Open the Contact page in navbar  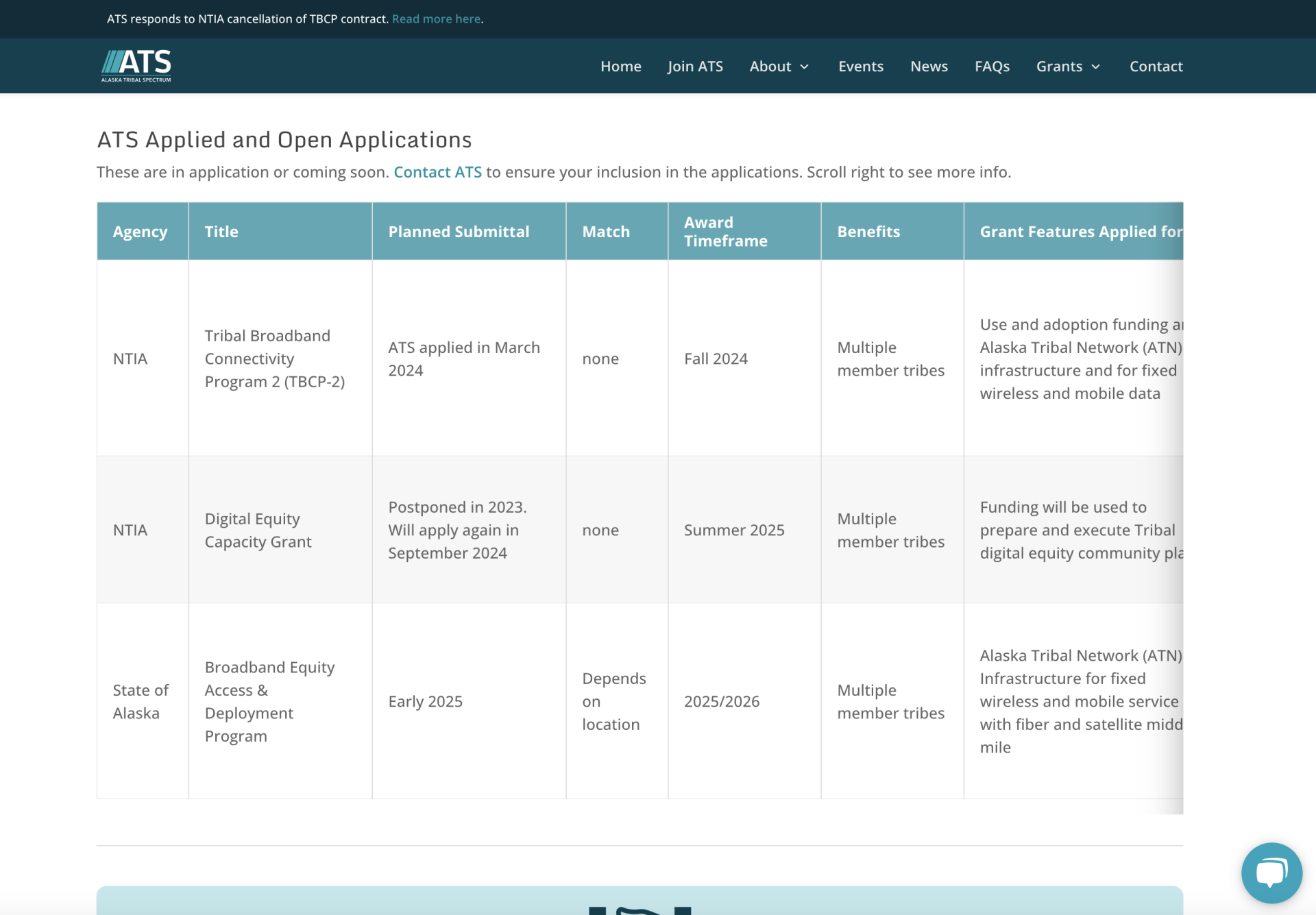(x=1156, y=66)
